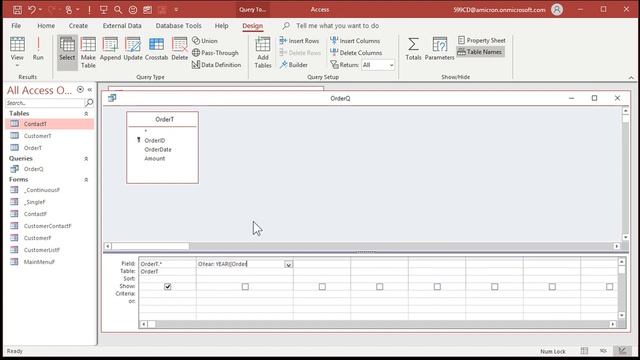Open the Help ribbon tab
The image size is (640, 360).
tap(222, 26)
